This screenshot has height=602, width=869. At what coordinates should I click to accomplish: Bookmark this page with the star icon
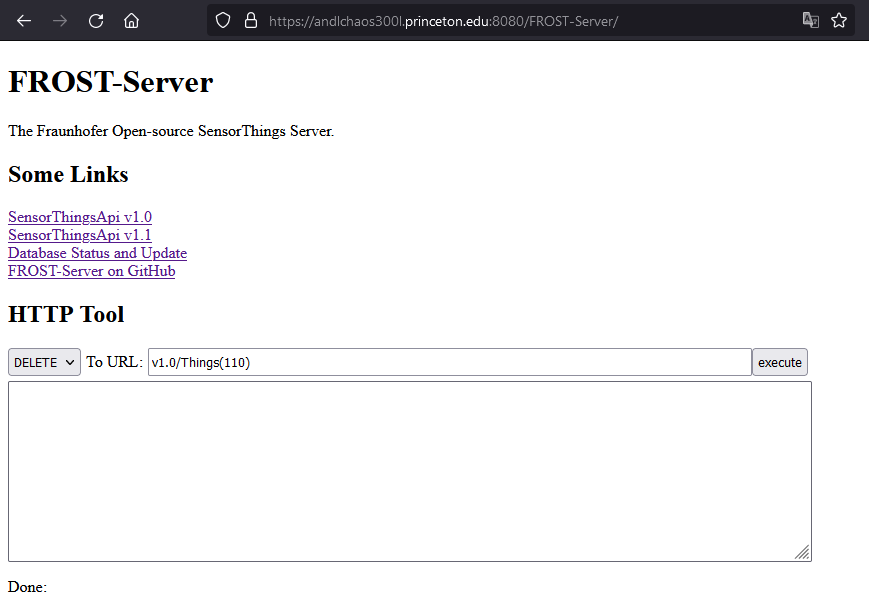point(839,20)
